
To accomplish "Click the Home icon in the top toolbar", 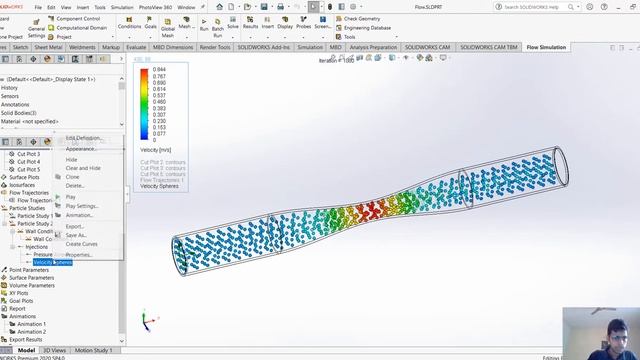I will click(x=220, y=7).
